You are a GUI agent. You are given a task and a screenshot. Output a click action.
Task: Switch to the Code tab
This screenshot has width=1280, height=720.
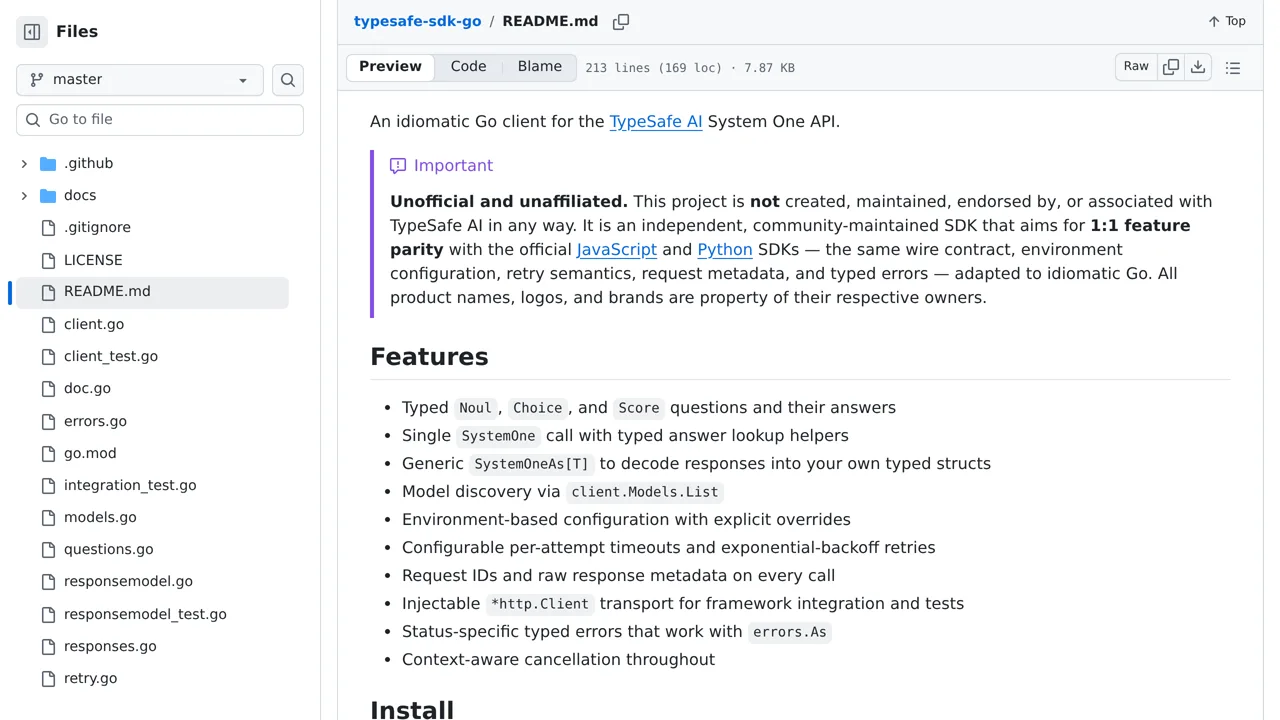[x=468, y=67]
